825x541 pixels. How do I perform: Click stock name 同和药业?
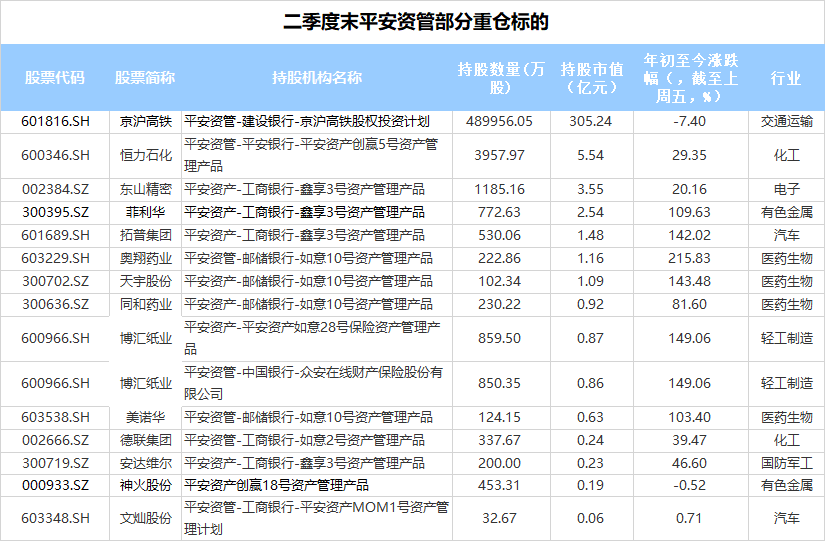(146, 305)
